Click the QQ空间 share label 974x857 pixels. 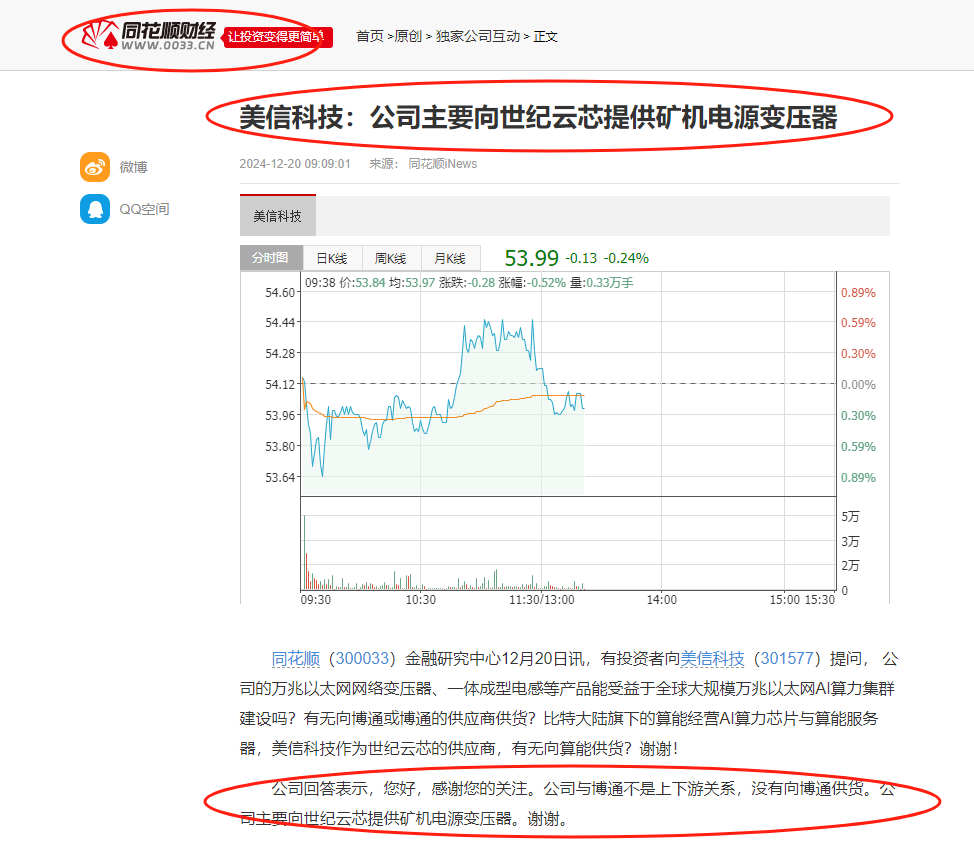pos(144,209)
